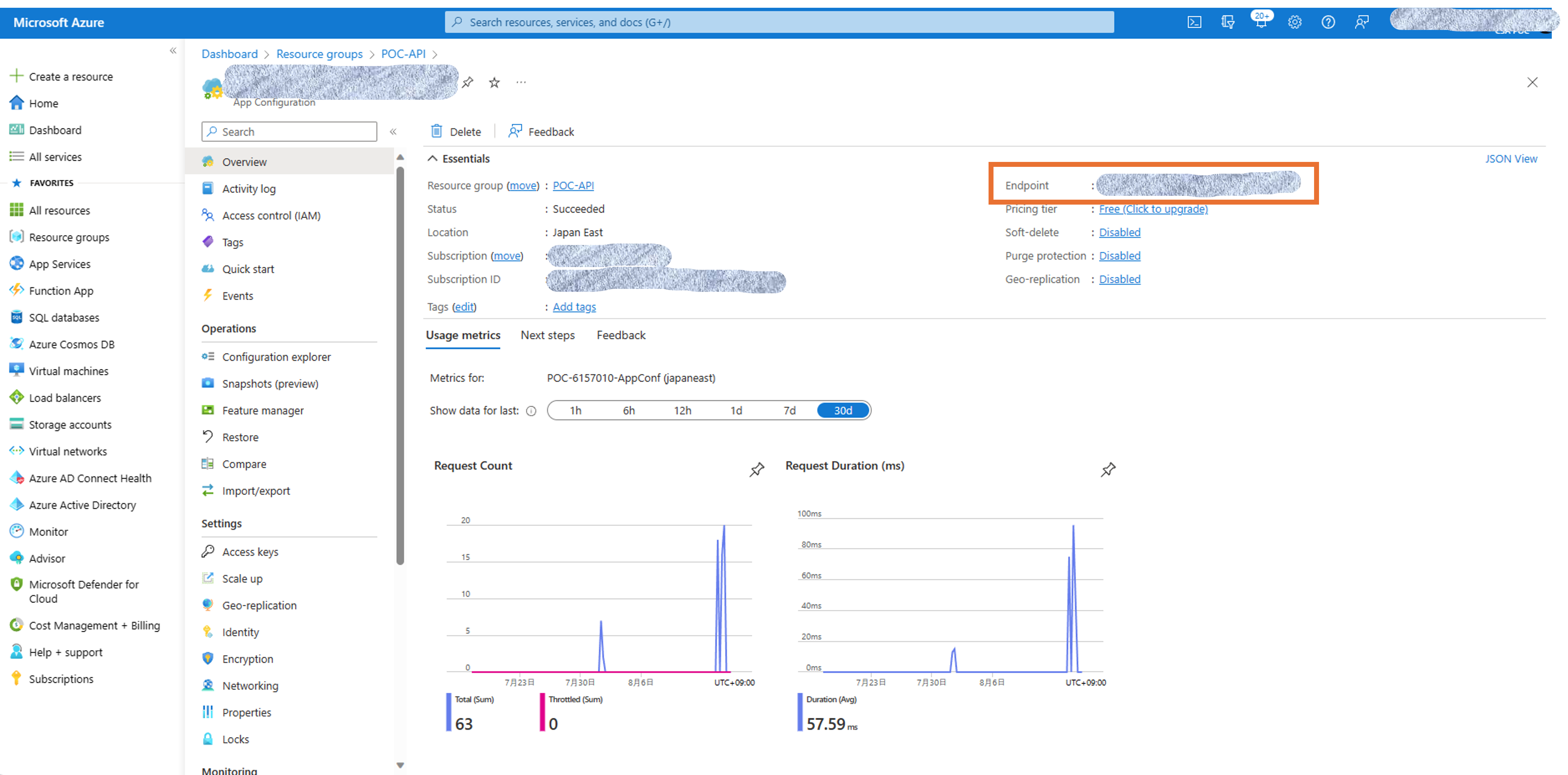
Task: Open the more options ellipsis menu
Action: pyautogui.click(x=521, y=82)
